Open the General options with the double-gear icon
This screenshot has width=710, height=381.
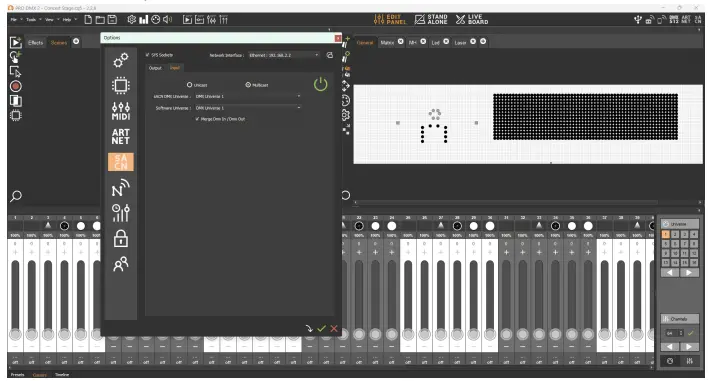point(120,60)
